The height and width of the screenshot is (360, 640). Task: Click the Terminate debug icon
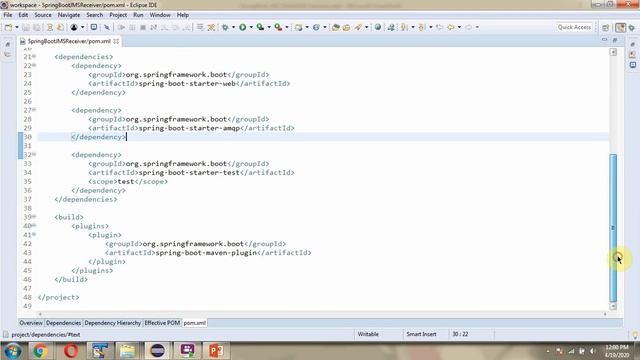[x=143, y=27]
